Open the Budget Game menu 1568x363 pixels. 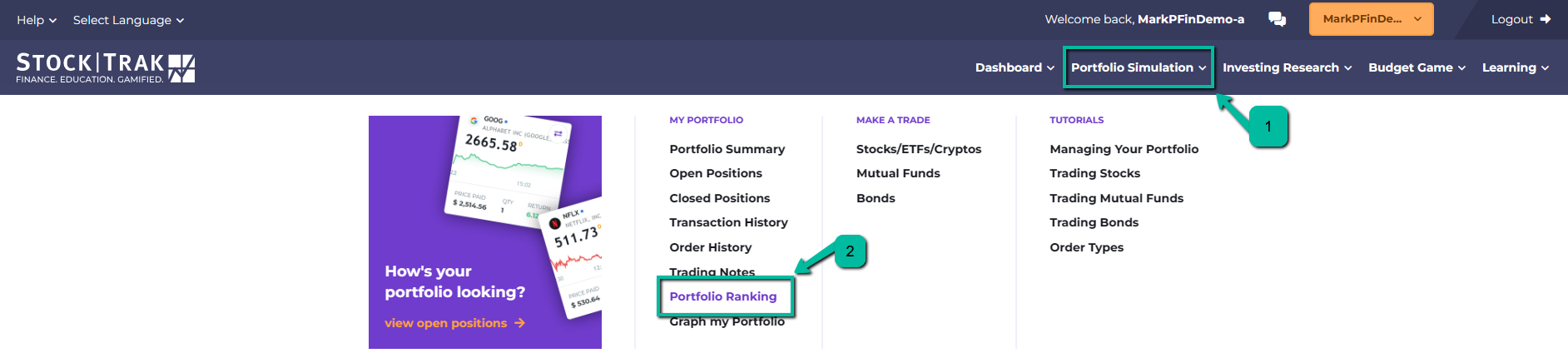[x=1417, y=67]
